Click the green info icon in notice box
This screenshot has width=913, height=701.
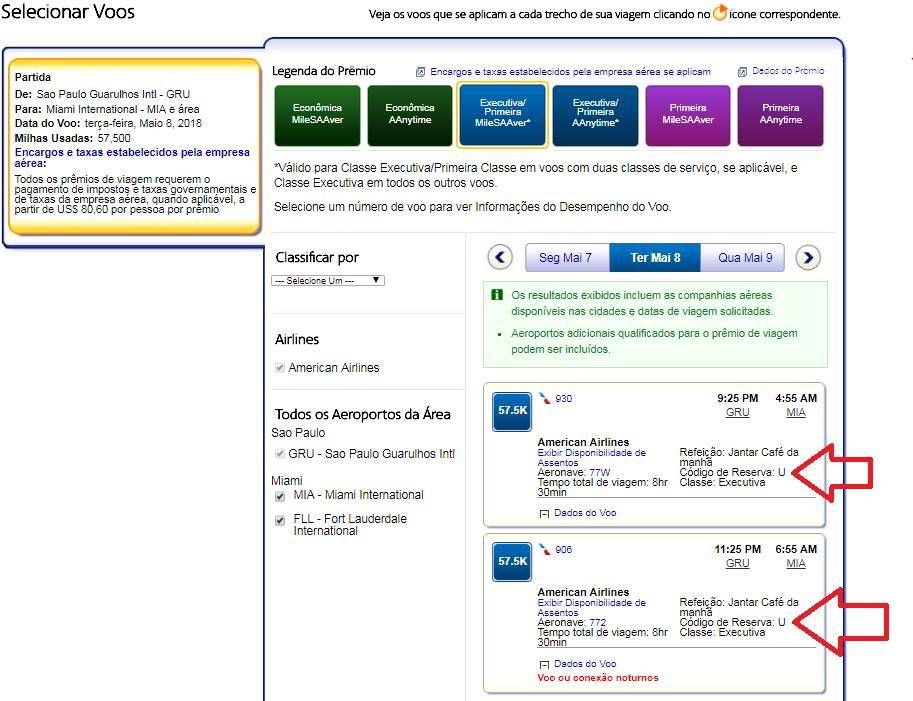click(497, 295)
